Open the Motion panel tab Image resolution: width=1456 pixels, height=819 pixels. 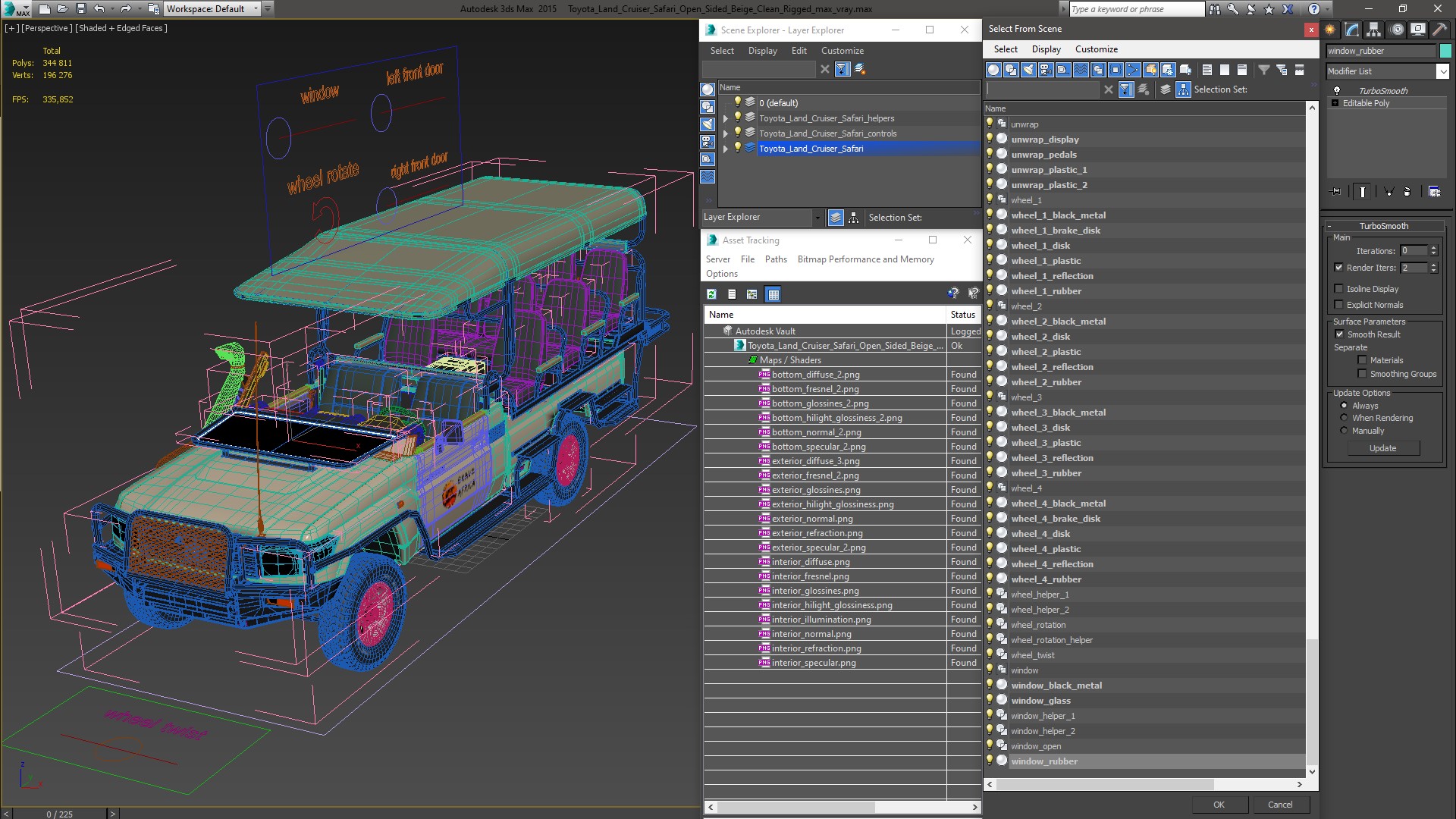(x=1397, y=30)
